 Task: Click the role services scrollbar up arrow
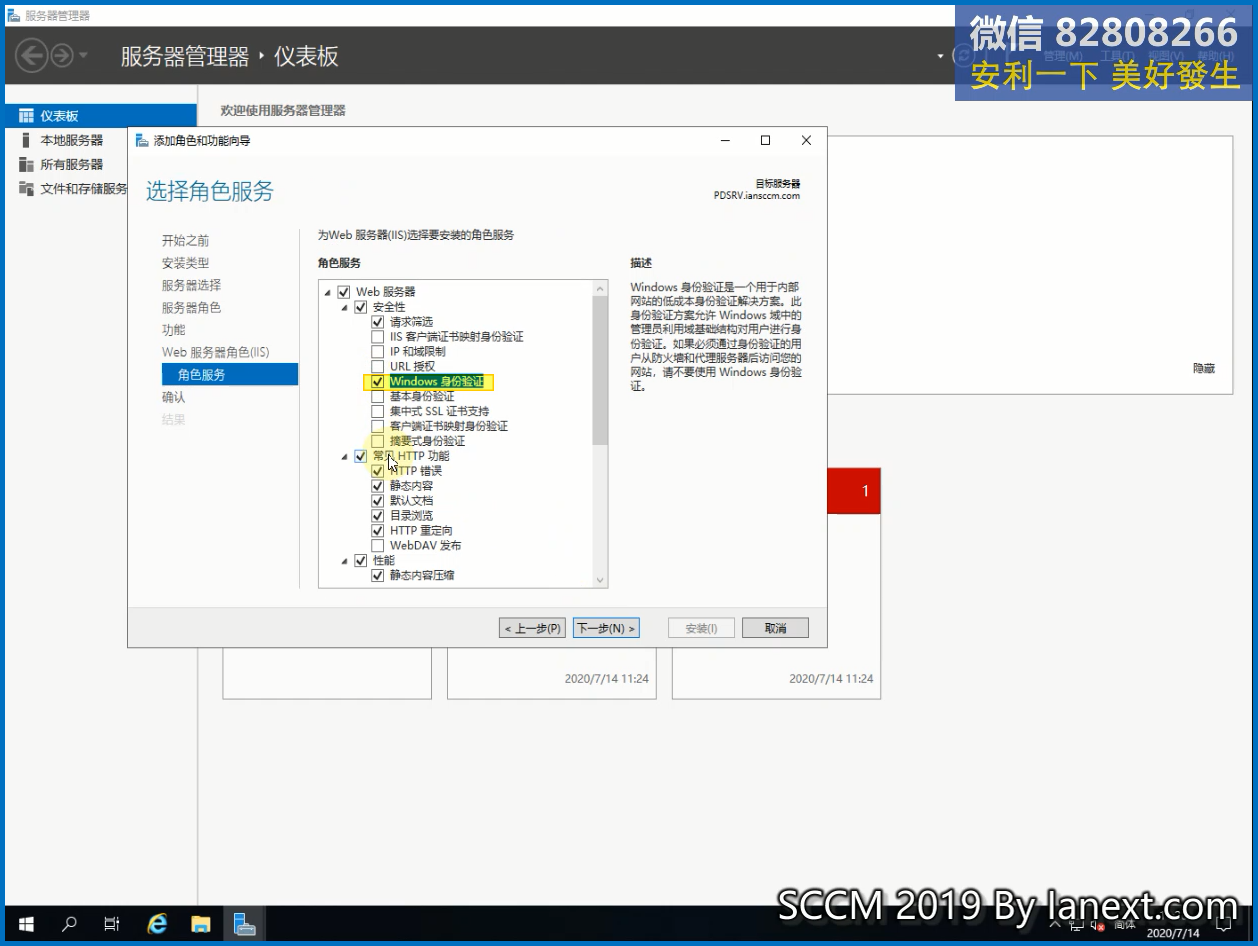pos(600,289)
